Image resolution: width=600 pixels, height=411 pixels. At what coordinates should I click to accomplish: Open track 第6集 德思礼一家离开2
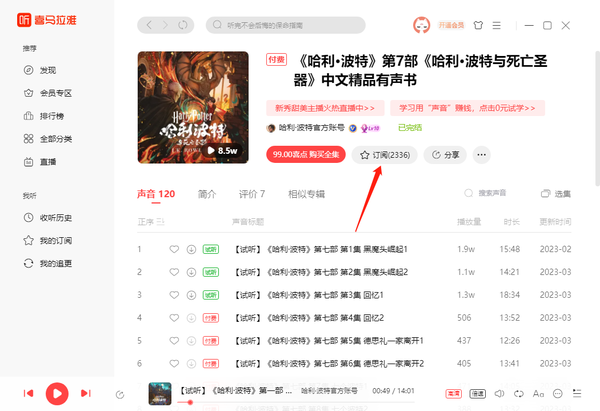point(330,364)
